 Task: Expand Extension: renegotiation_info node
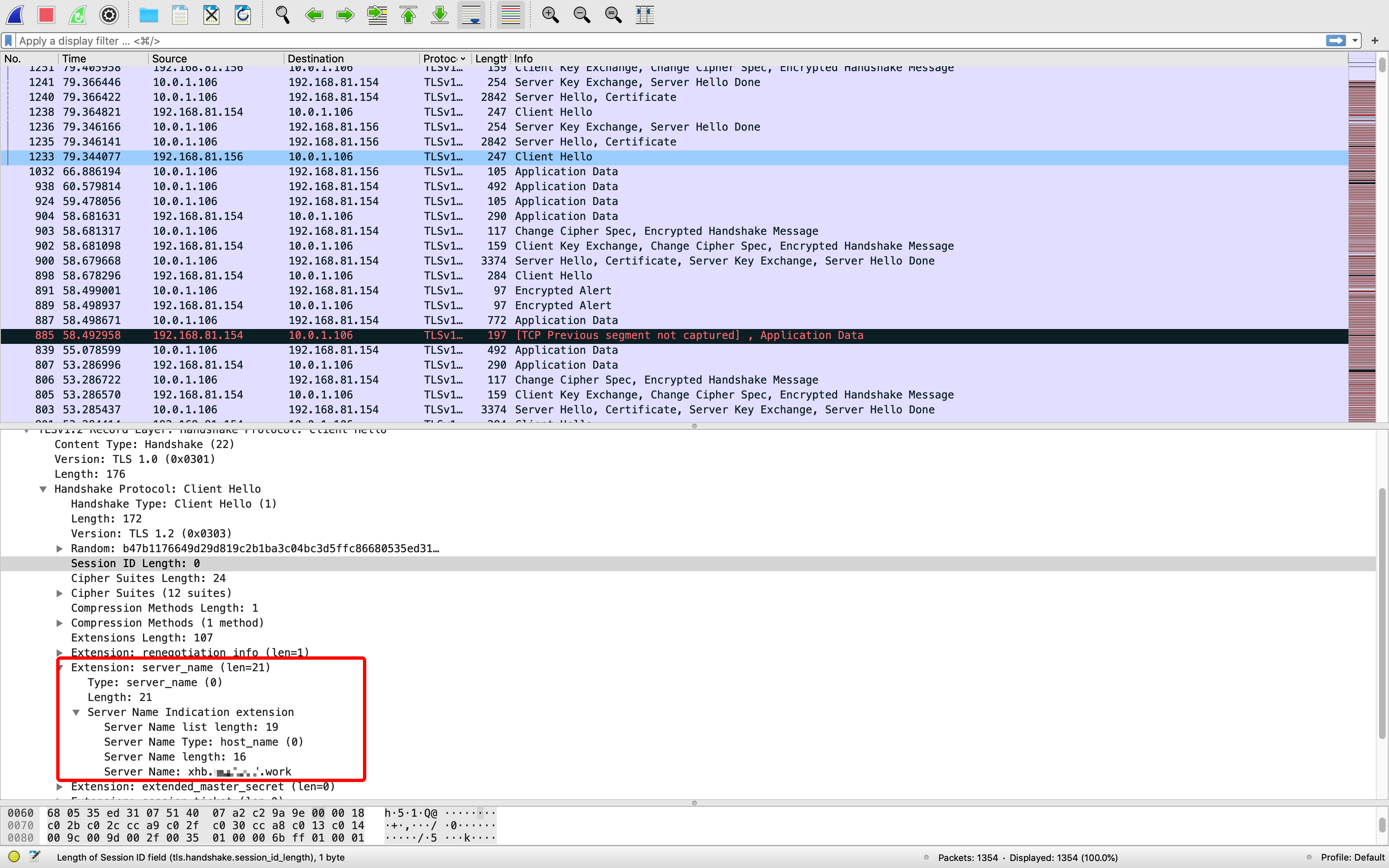60,653
